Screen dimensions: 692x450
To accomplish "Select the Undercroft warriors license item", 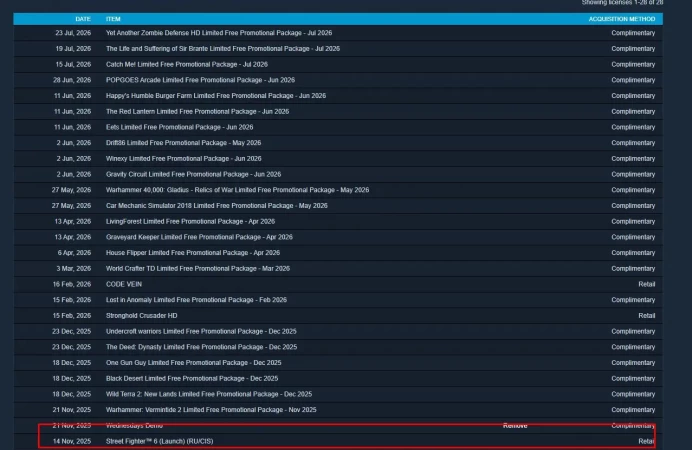I will [201, 331].
